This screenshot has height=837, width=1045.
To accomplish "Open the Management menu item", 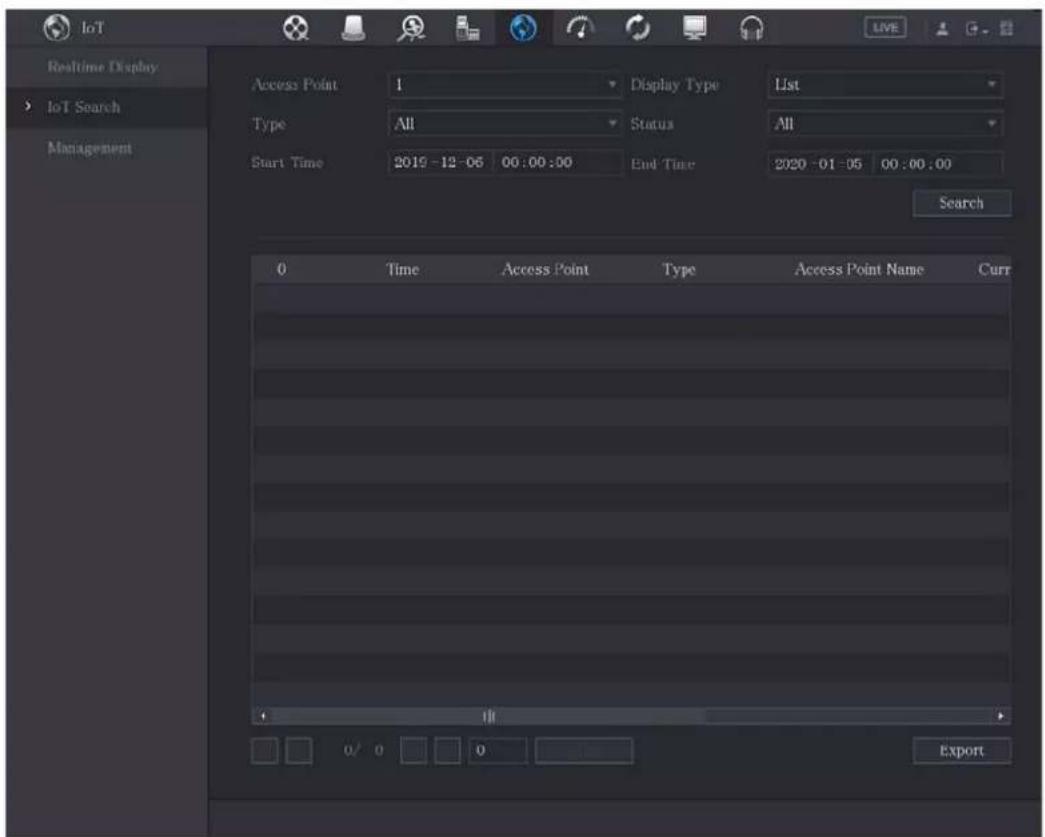I will pyautogui.click(x=89, y=148).
